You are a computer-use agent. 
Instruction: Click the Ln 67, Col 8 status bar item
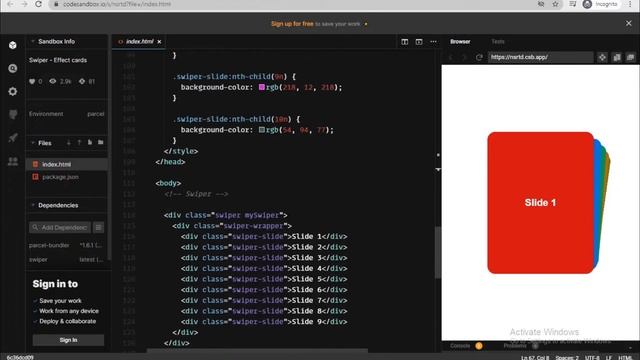pyautogui.click(x=535, y=358)
